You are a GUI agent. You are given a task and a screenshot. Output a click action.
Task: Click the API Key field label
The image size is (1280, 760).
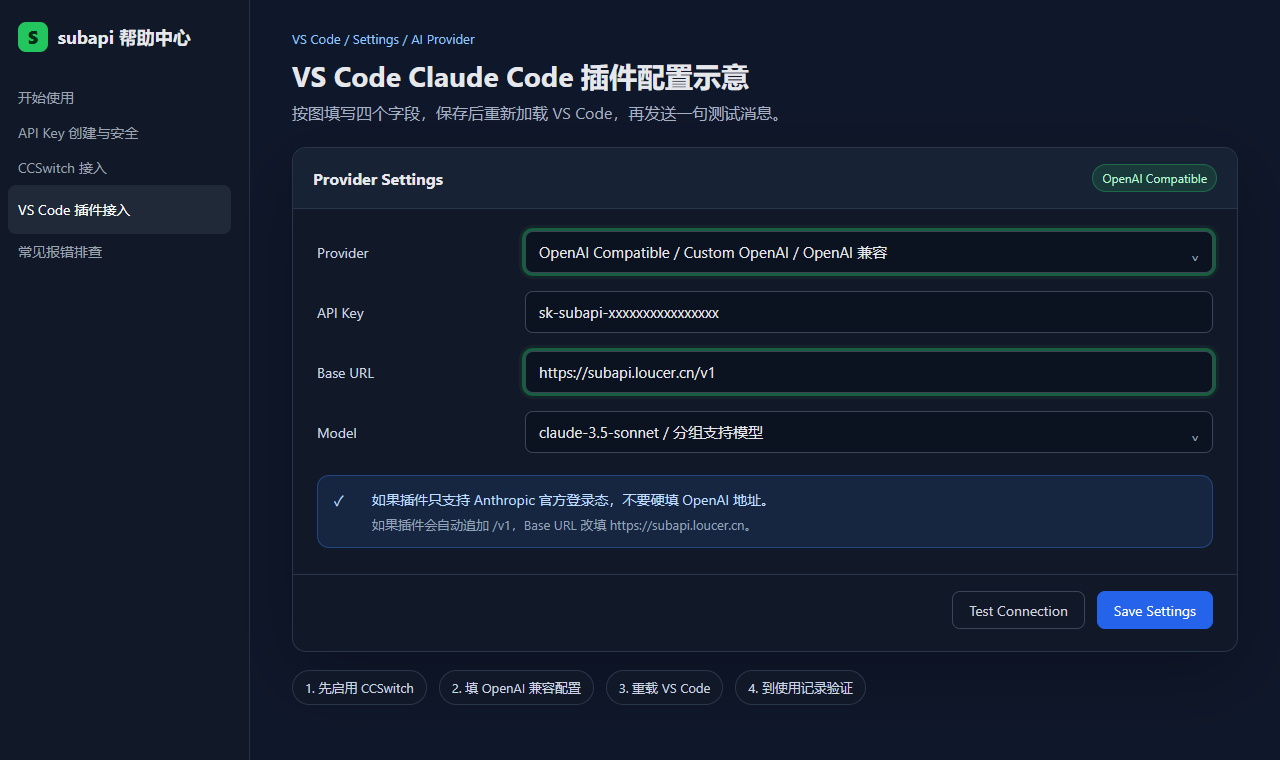pos(340,313)
